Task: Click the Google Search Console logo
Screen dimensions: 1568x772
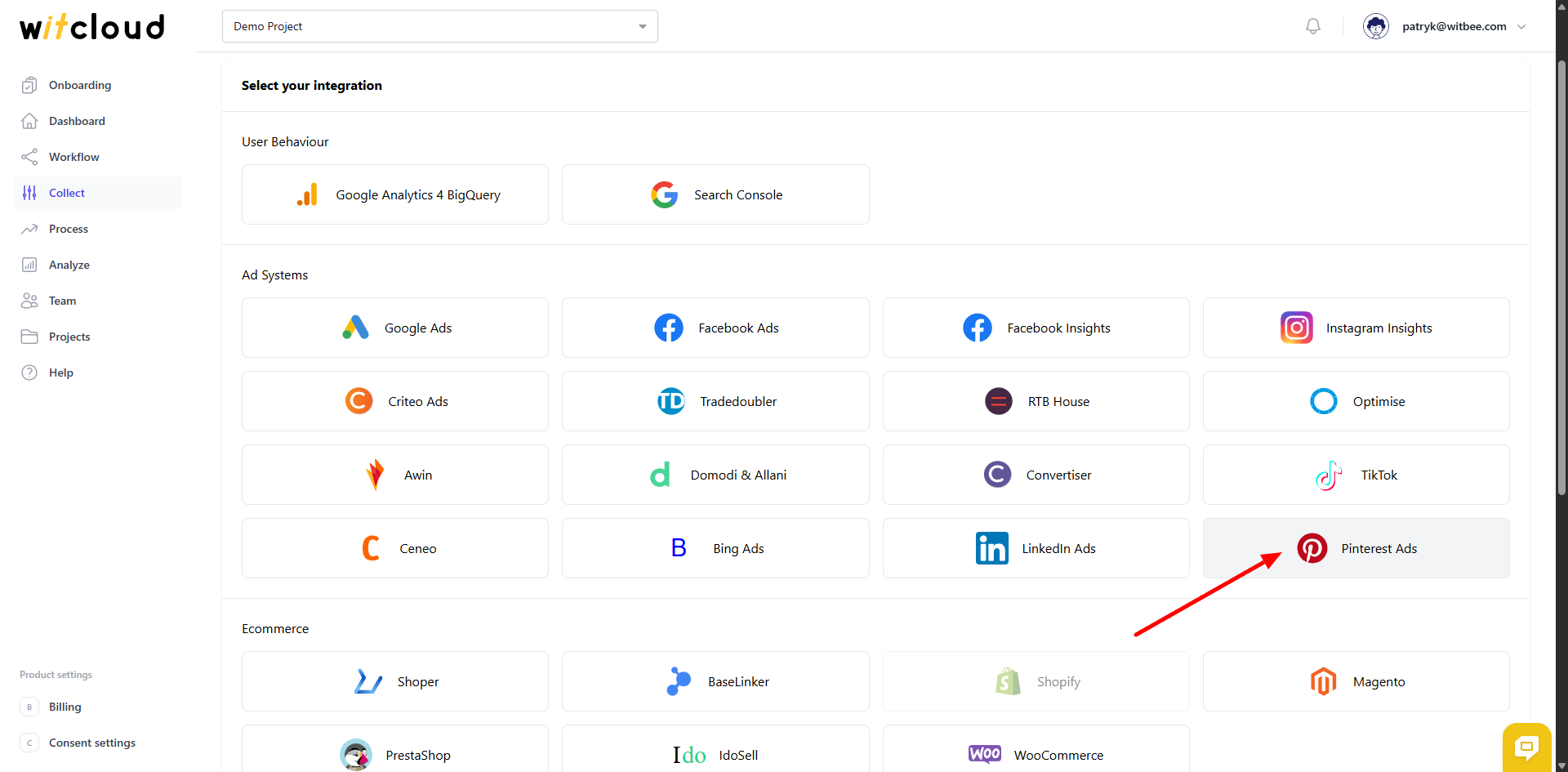Action: click(665, 194)
